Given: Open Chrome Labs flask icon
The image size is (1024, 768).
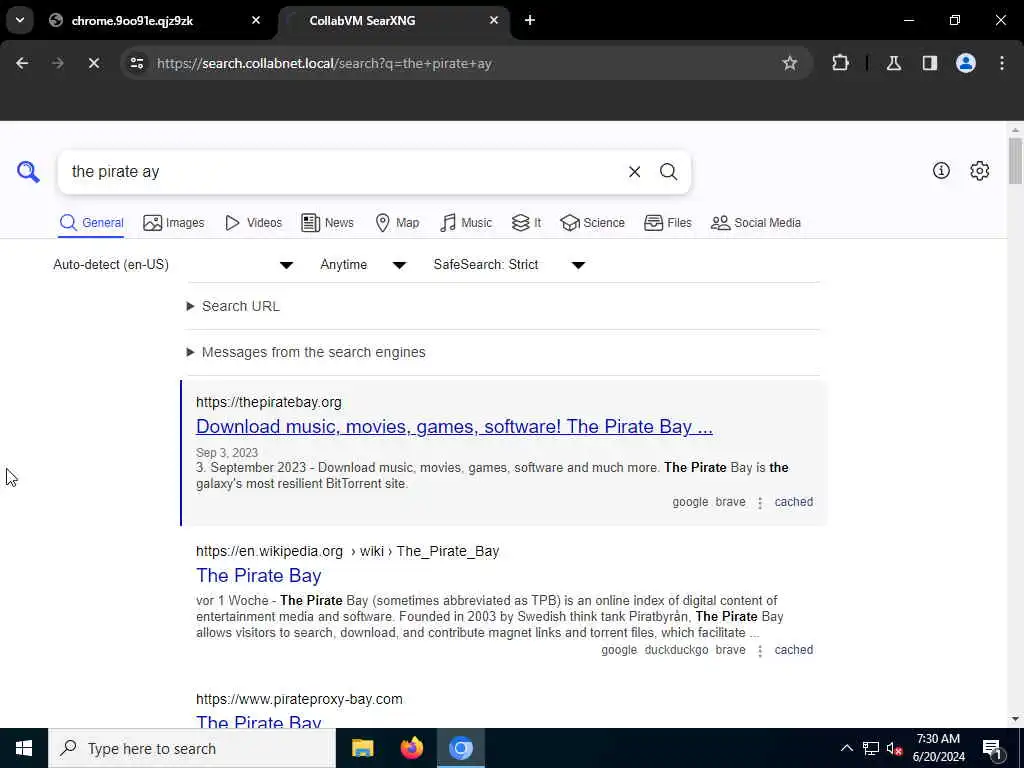Looking at the screenshot, I should tap(894, 63).
